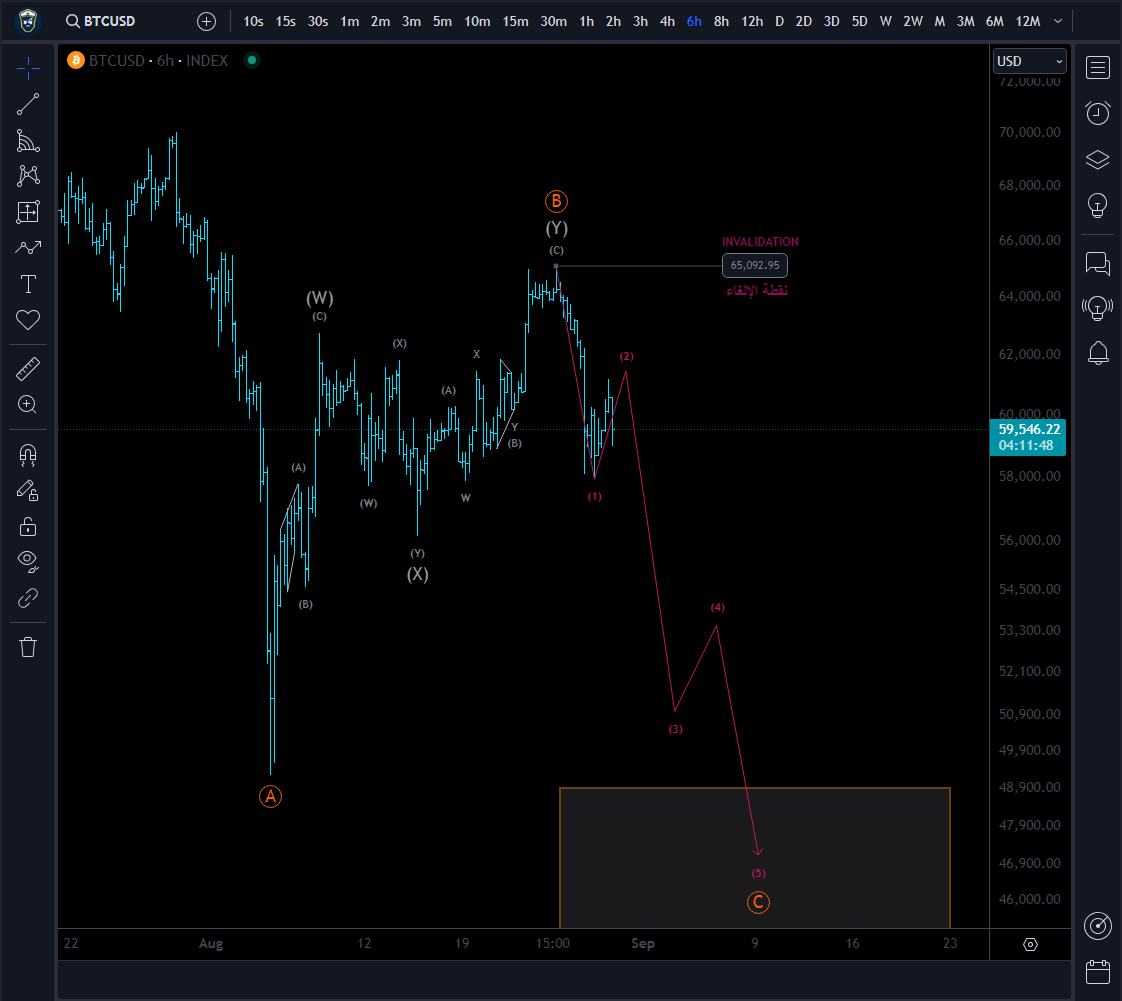The height and width of the screenshot is (1001, 1122).
Task: Click the user profile avatar
Action: (x=28, y=21)
